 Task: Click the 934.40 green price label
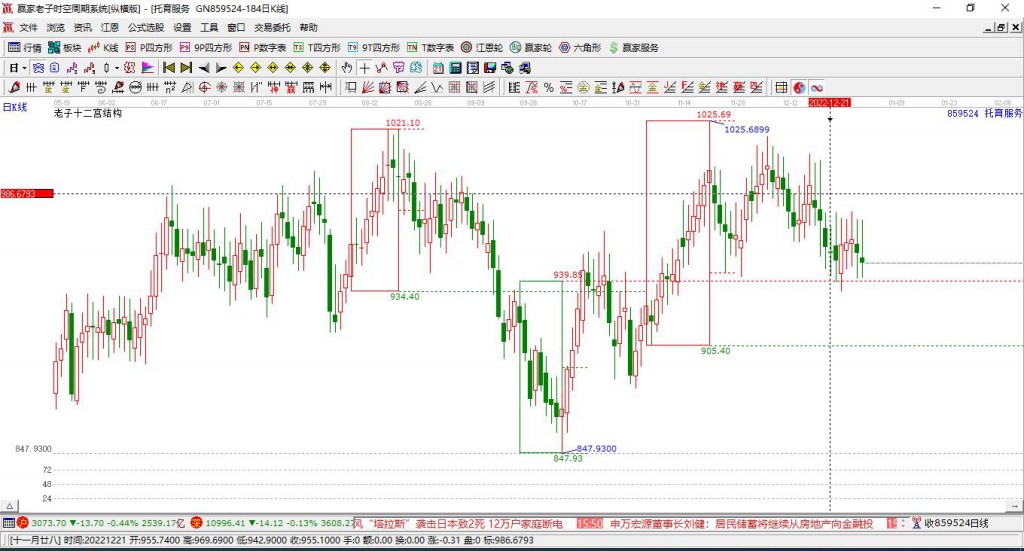point(405,296)
